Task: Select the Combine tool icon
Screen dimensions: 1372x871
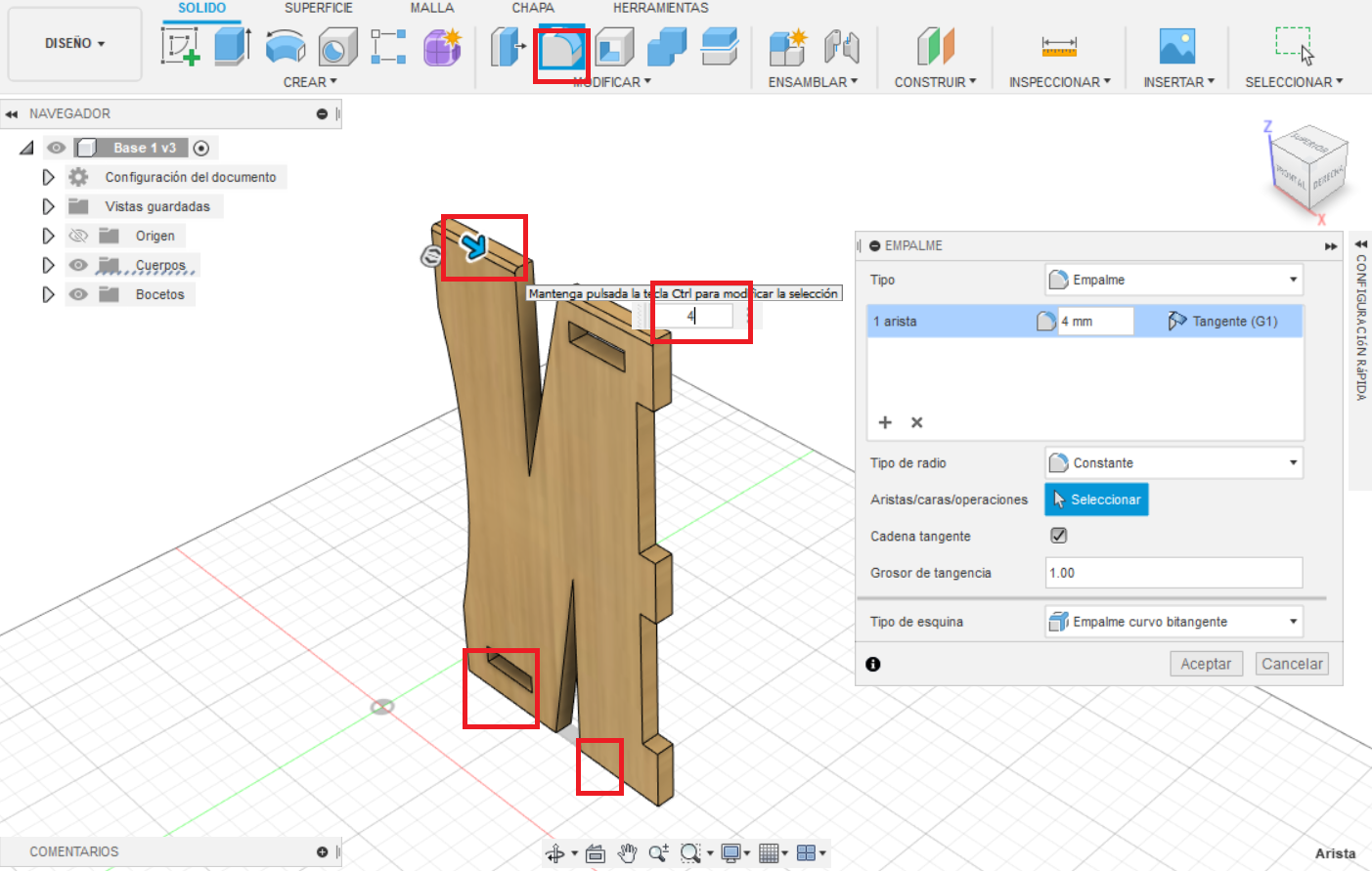Action: [667, 47]
